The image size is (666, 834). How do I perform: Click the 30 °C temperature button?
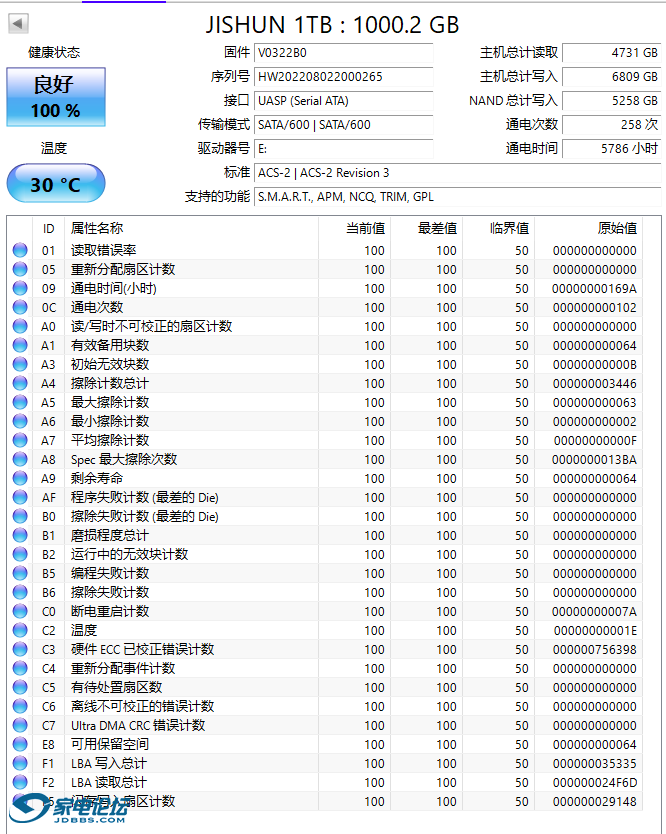[56, 184]
